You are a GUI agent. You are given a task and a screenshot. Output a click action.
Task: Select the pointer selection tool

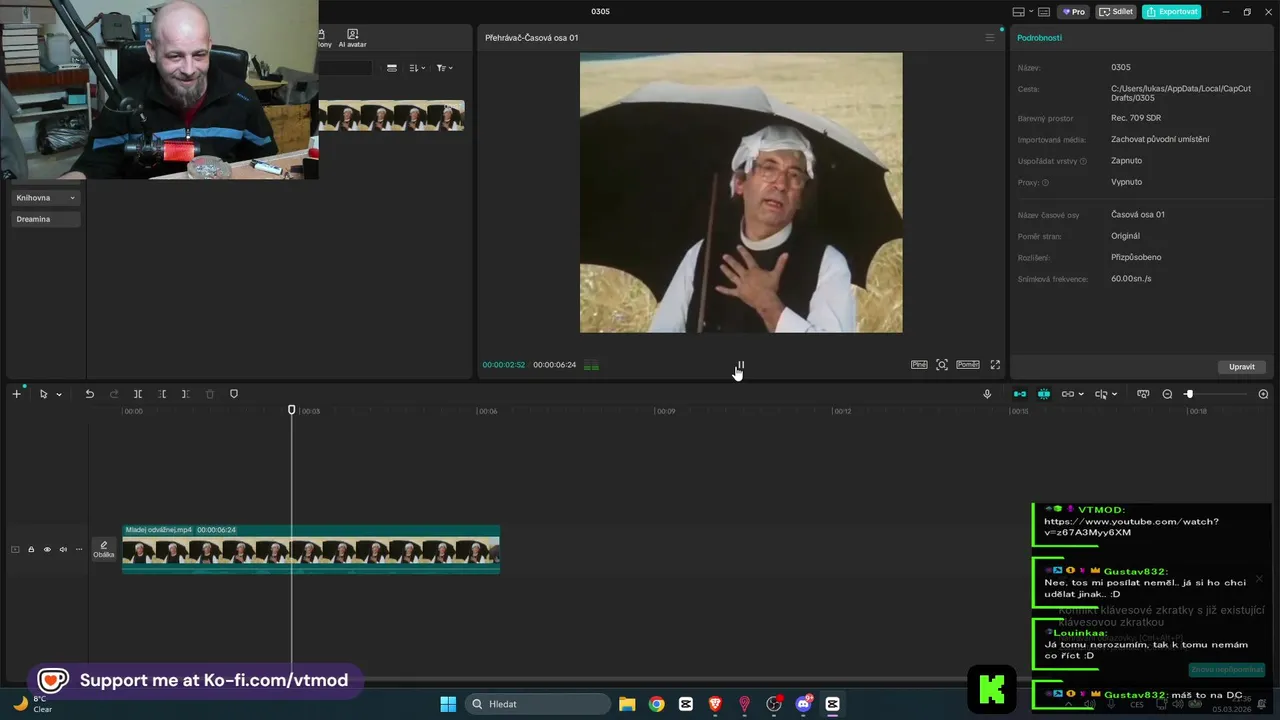pyautogui.click(x=43, y=394)
